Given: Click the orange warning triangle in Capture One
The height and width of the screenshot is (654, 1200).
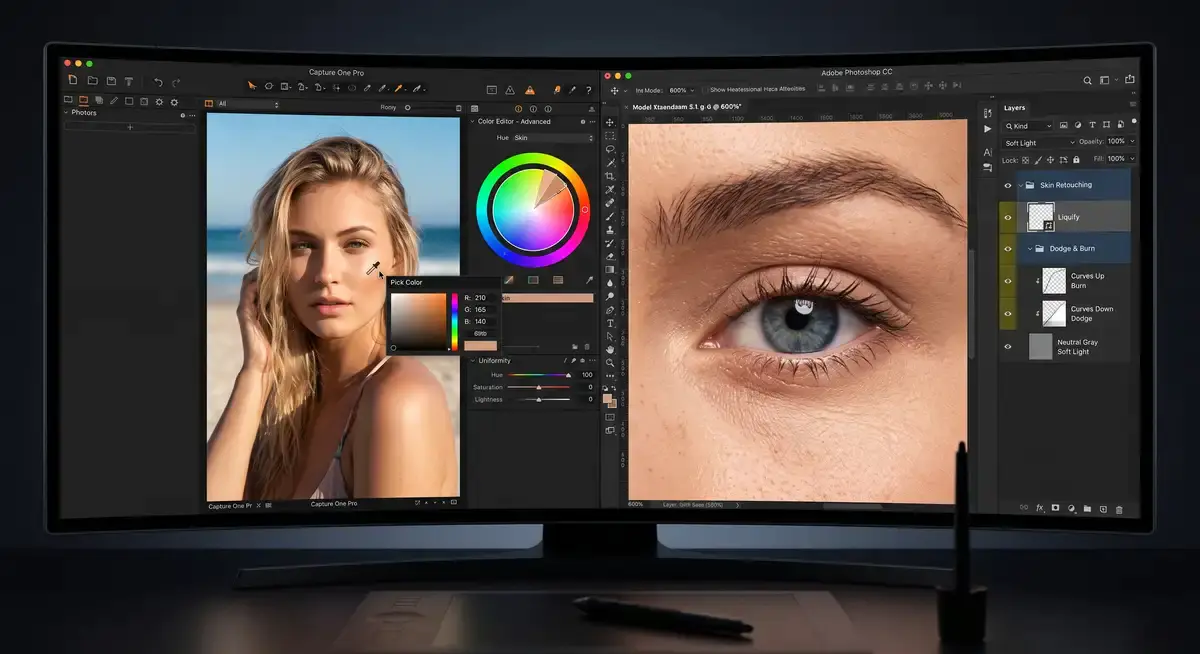Looking at the screenshot, I should click(x=530, y=90).
